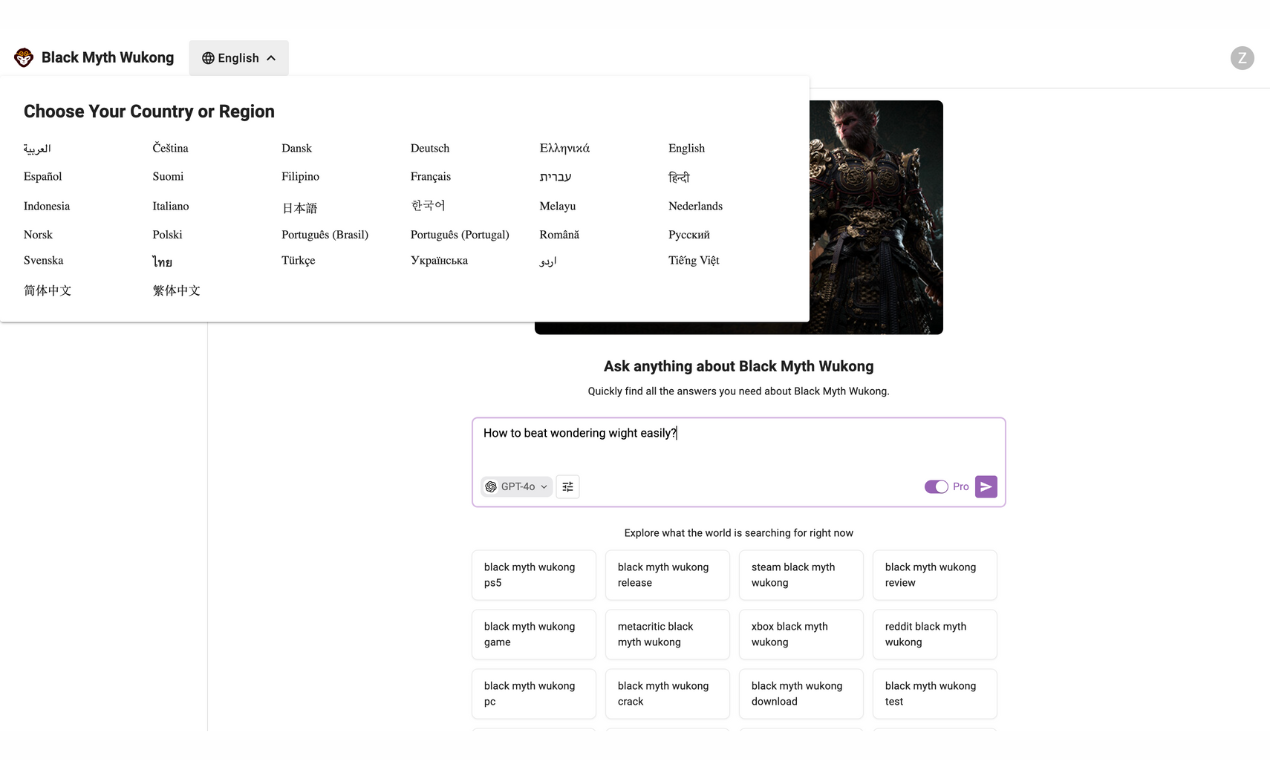Search reddit black myth wukong suggestion

pyautogui.click(x=935, y=634)
